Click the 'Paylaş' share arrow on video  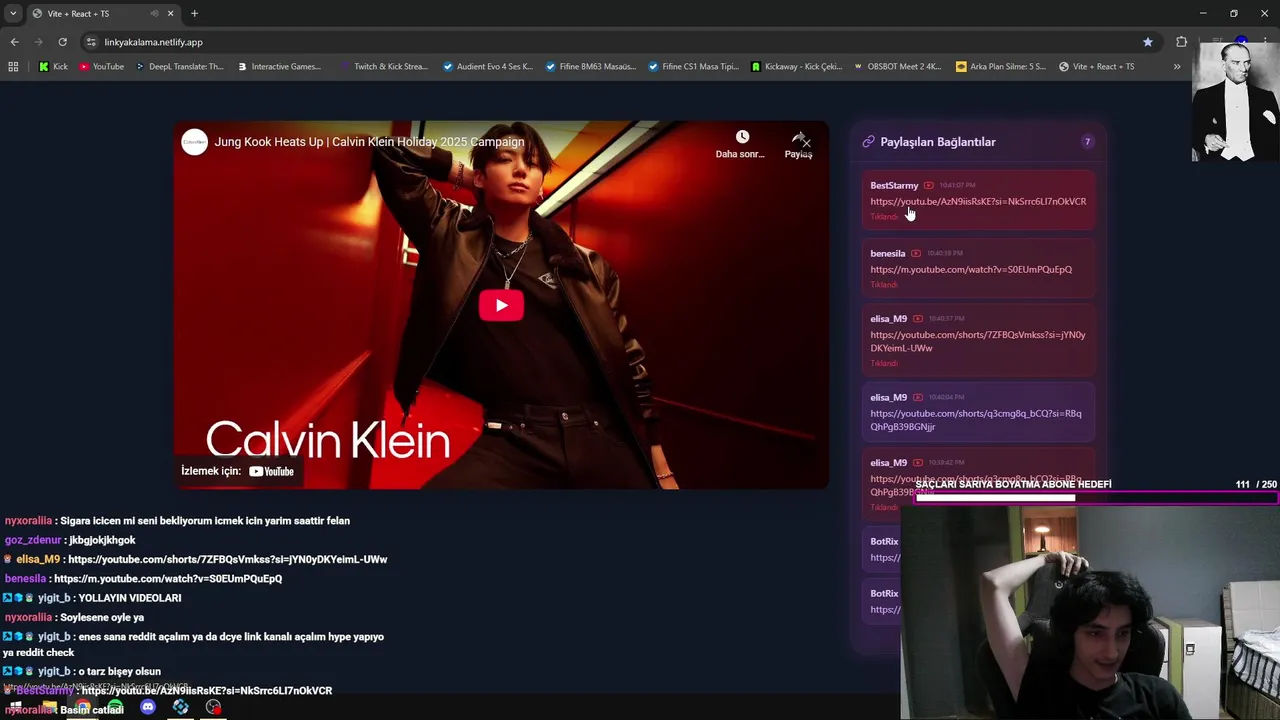(798, 138)
